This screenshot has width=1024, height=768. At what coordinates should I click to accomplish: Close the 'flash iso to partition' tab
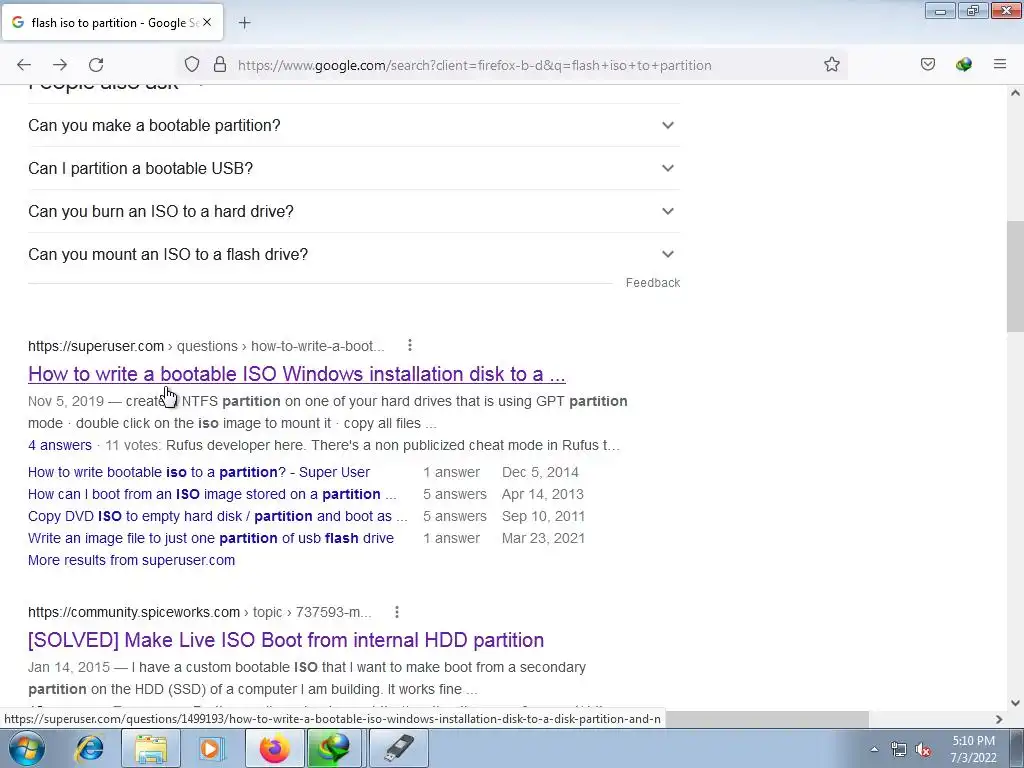pos(207,22)
